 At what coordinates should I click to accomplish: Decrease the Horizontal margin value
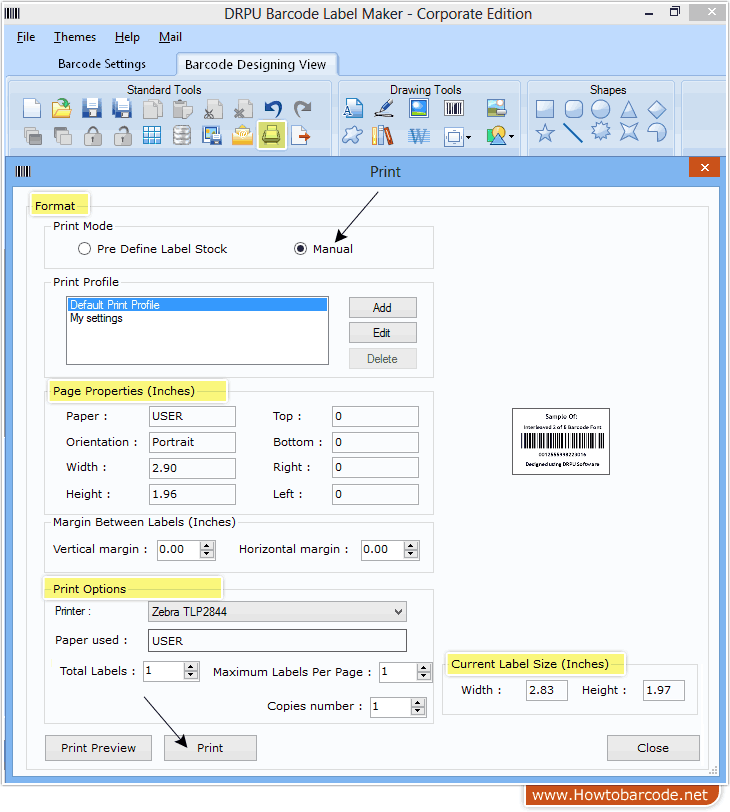click(x=411, y=554)
